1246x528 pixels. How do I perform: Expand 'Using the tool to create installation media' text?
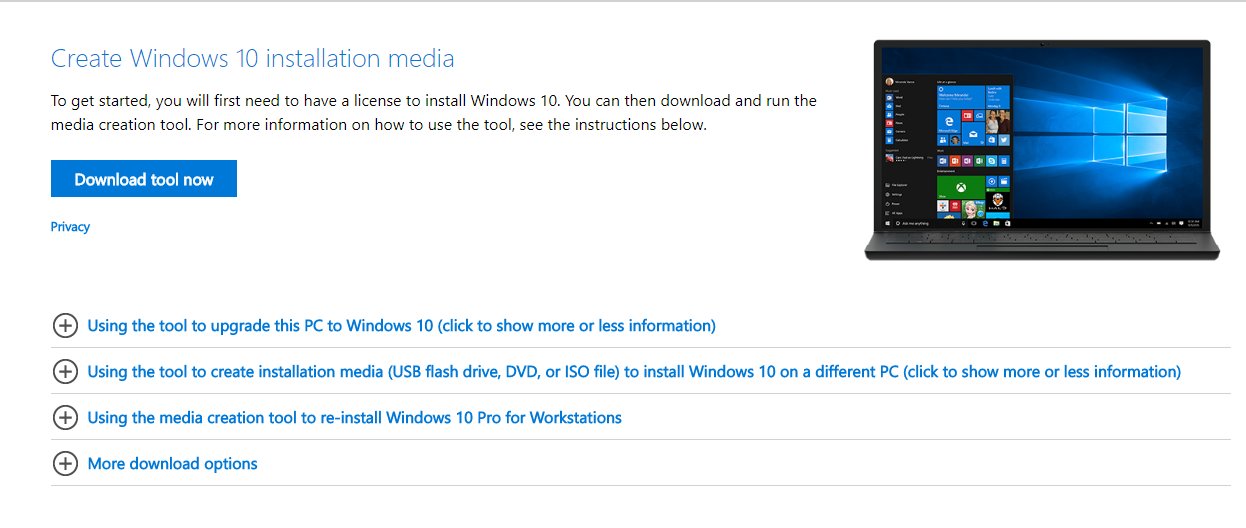pos(634,372)
